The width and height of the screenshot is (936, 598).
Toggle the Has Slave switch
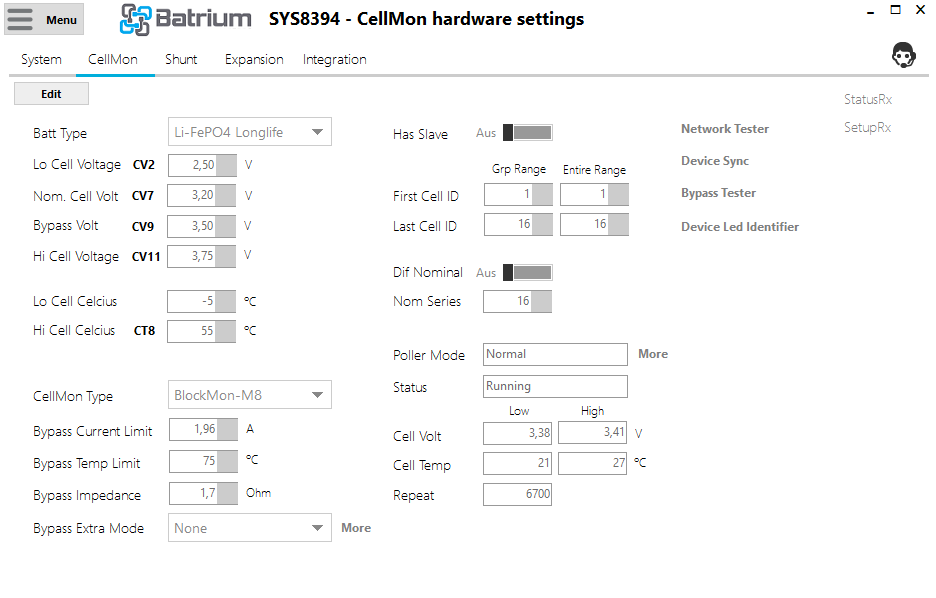pyautogui.click(x=528, y=132)
